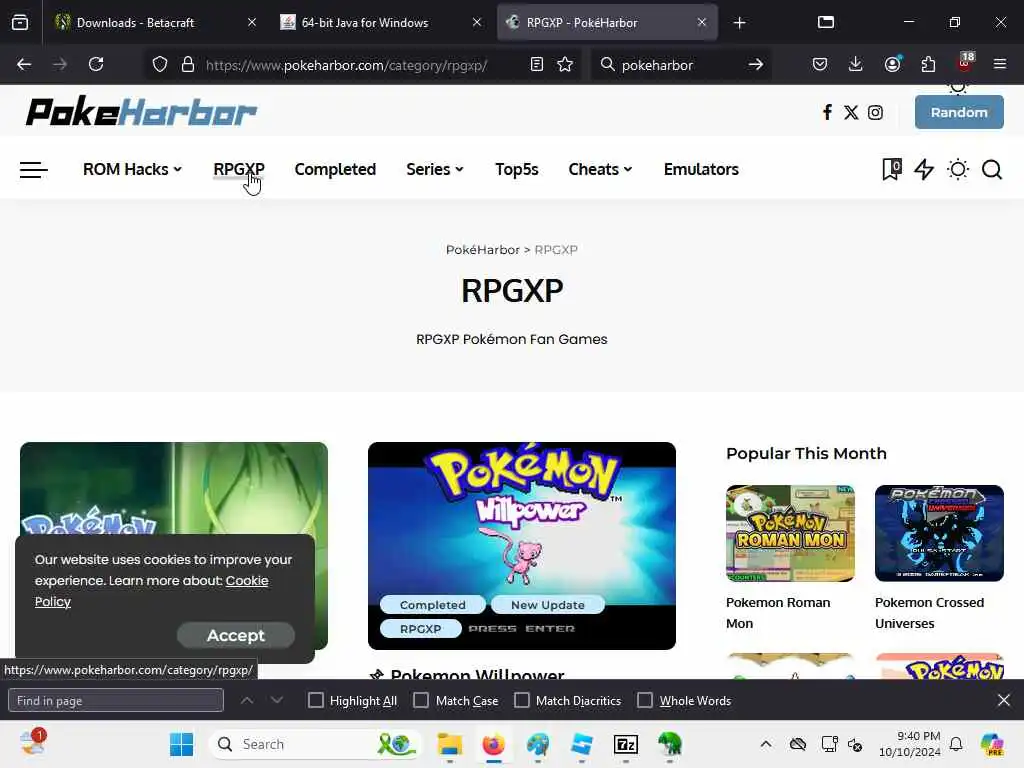Open the site bookmarks icon
The image size is (1024, 768).
point(891,169)
